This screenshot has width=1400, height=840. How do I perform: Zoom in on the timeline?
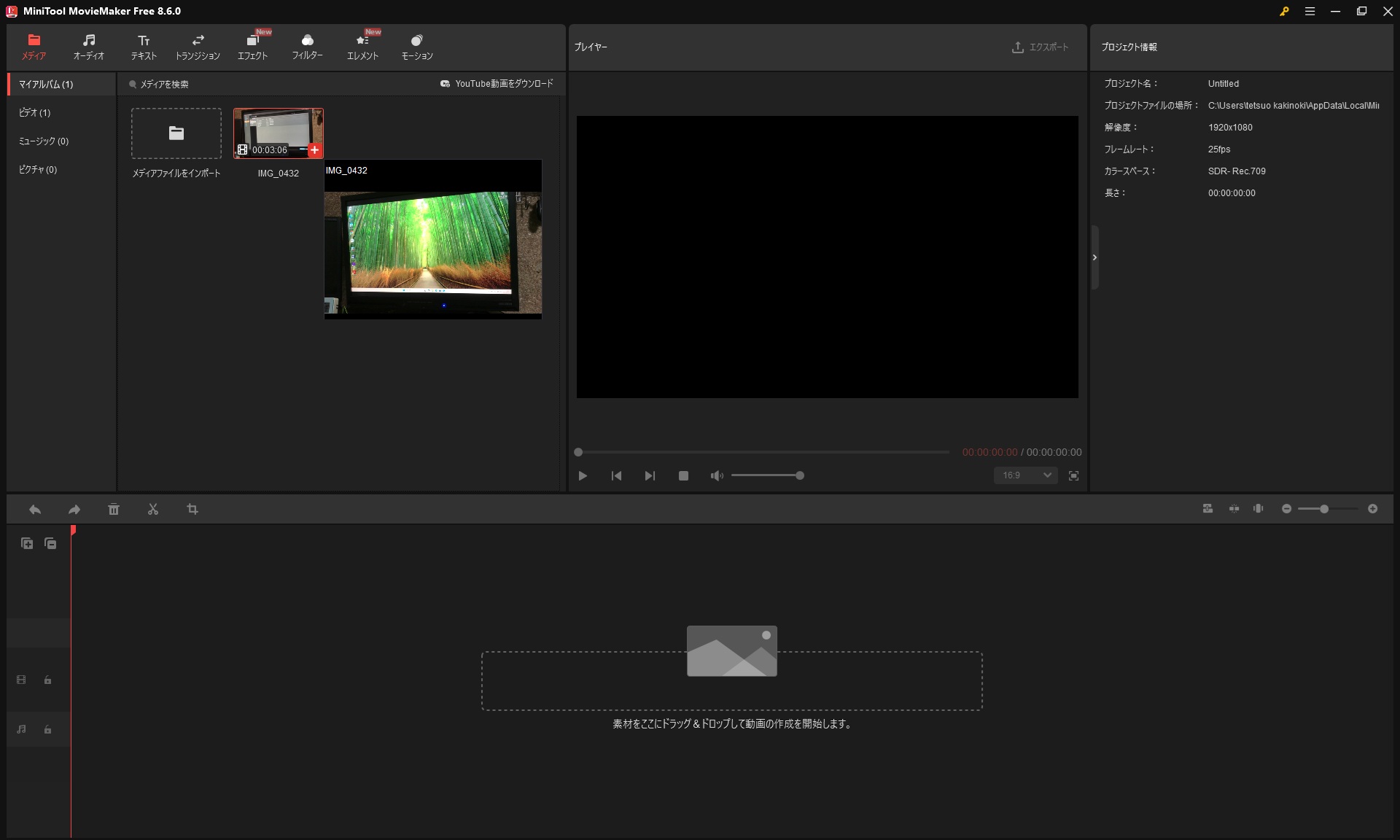click(1372, 509)
